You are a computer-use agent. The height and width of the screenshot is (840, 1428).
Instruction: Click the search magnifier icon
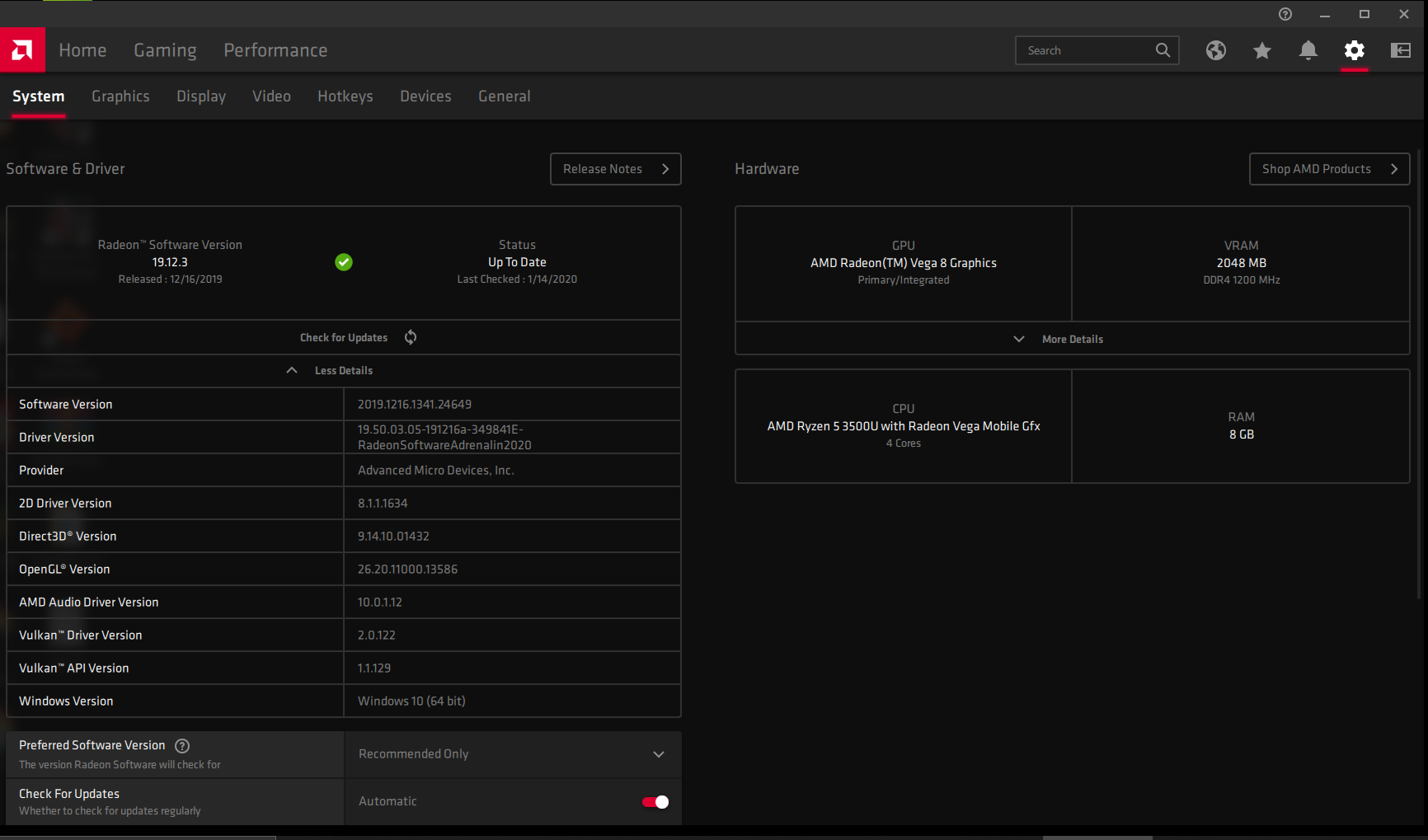[1163, 50]
